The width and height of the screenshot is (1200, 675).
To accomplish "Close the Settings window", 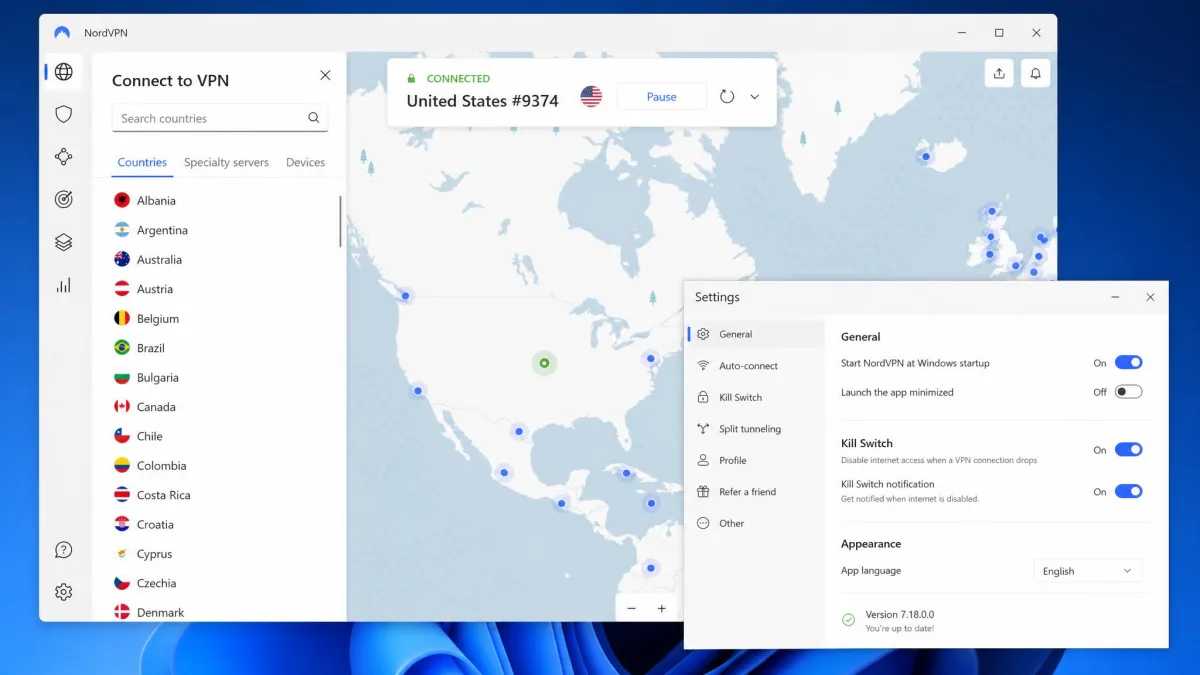I will (1150, 297).
